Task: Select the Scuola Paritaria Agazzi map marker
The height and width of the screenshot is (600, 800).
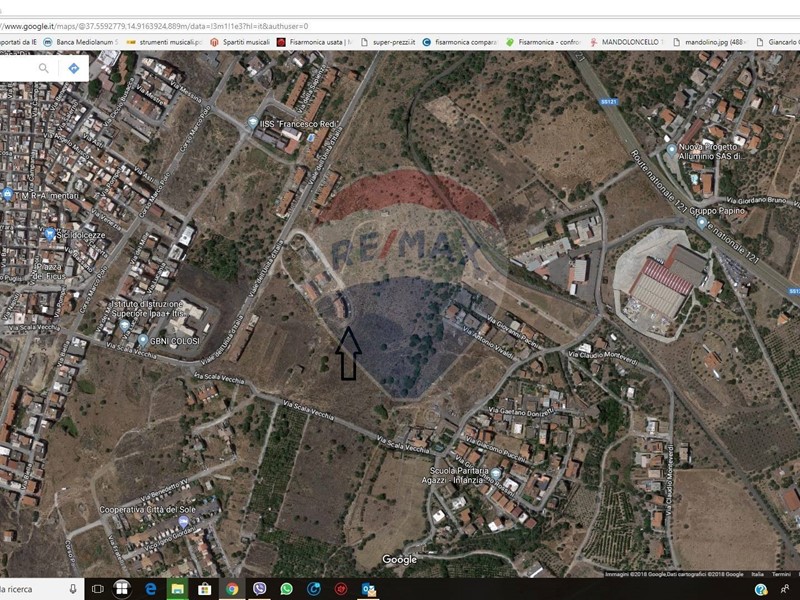Action: click(496, 472)
